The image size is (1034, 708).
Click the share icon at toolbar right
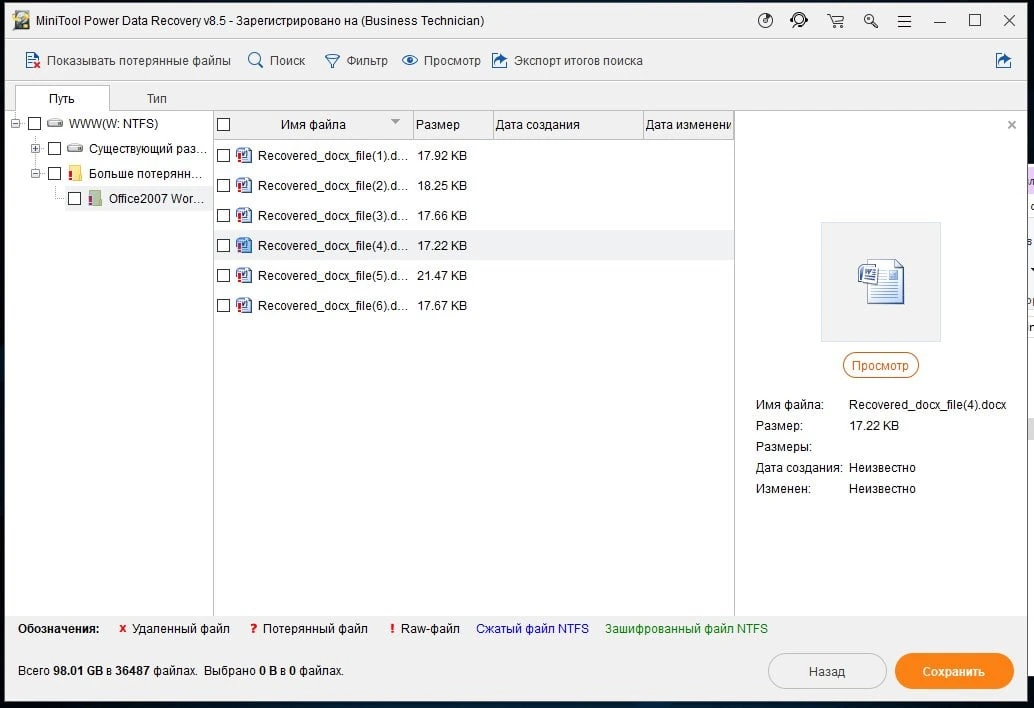pos(1003,61)
